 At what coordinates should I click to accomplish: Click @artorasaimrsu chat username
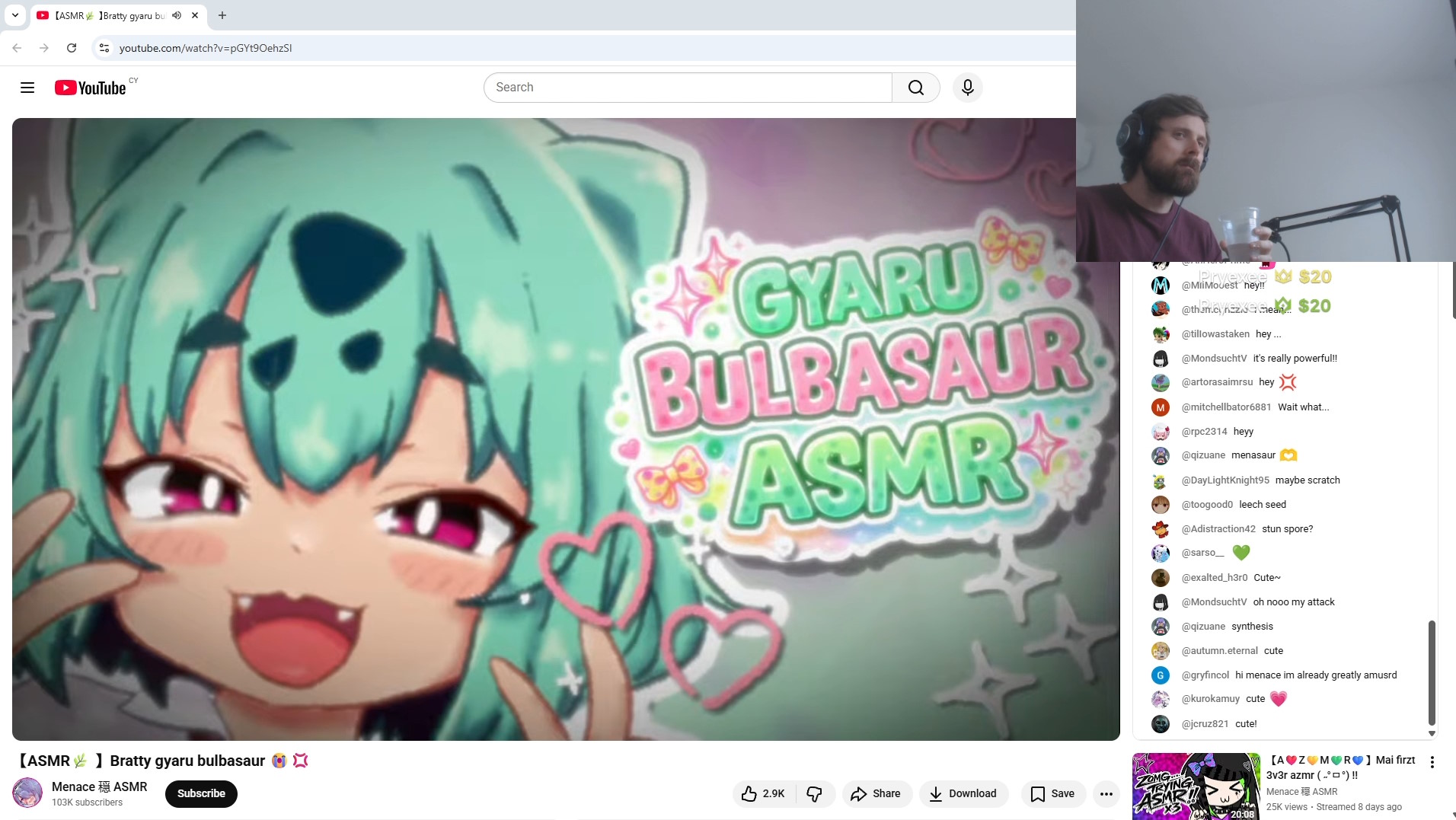pos(1217,382)
